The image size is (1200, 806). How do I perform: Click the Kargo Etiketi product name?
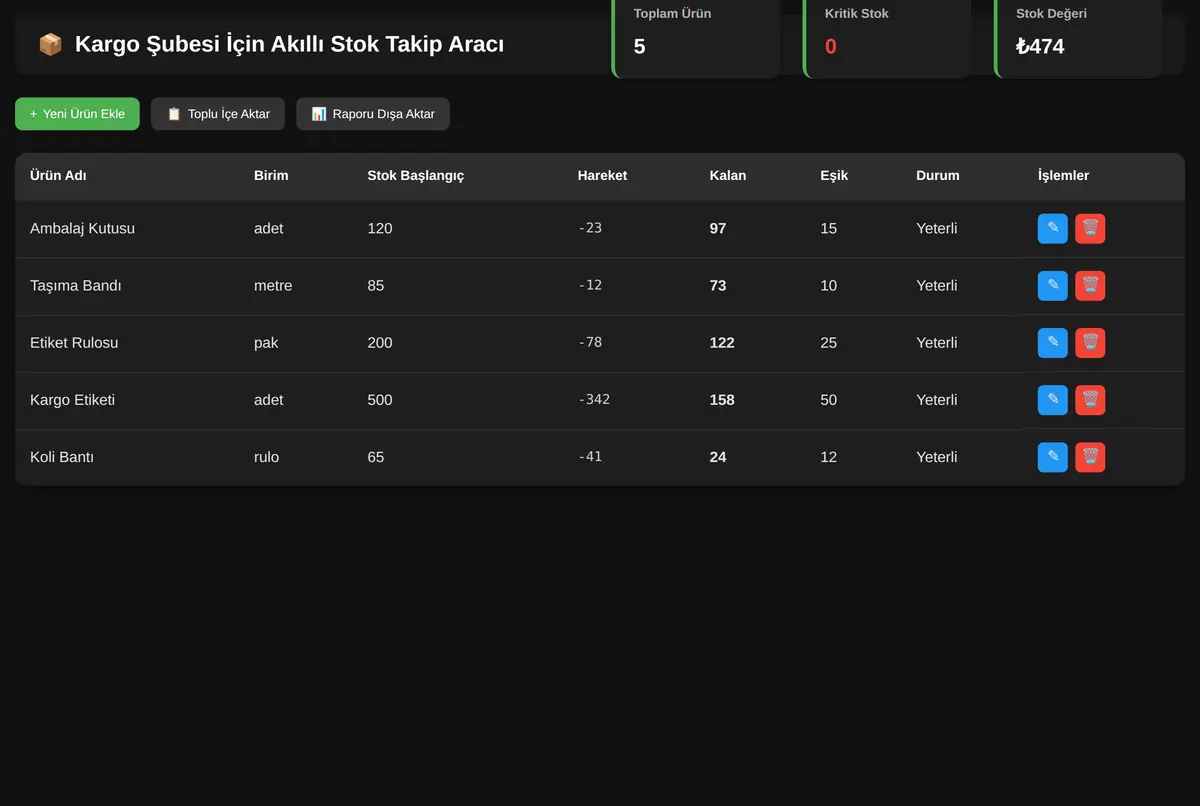pos(72,400)
